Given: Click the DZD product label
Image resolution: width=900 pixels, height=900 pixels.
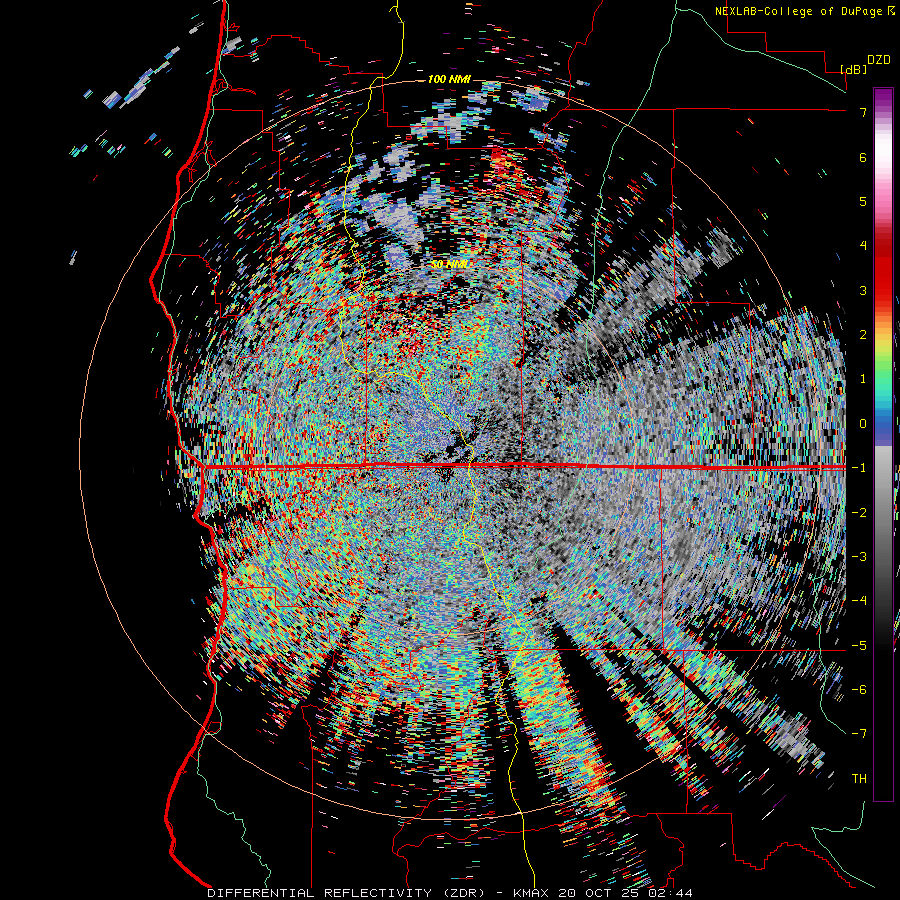Looking at the screenshot, I should coord(879,60).
